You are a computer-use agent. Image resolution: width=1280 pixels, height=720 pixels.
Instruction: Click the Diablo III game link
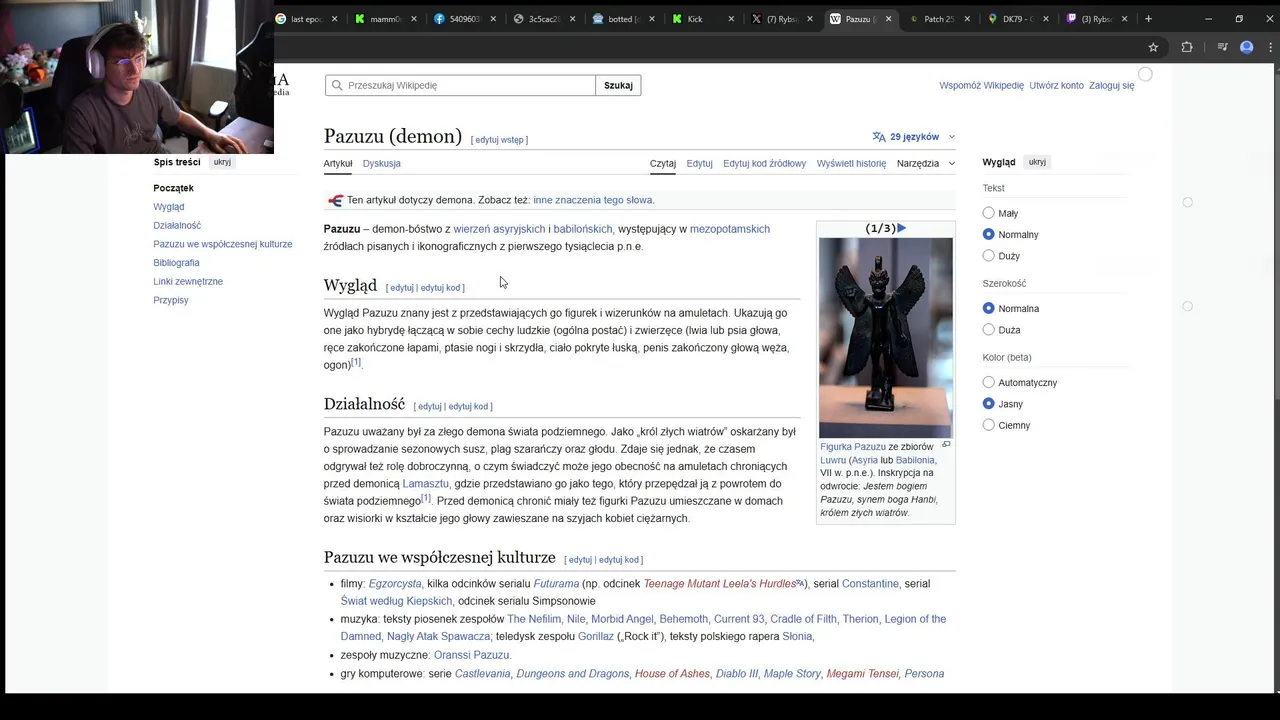737,674
